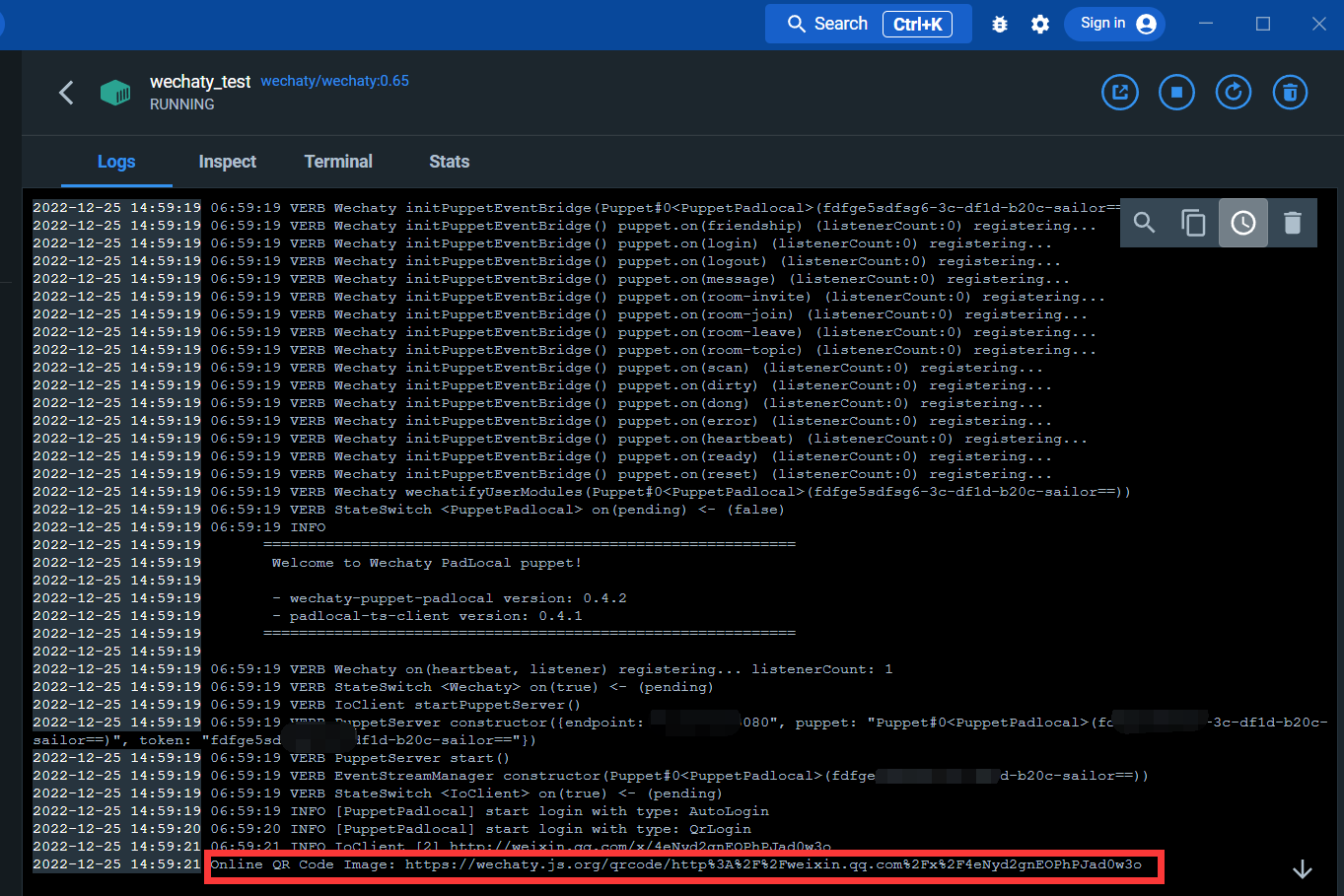Viewport: 1344px width, 896px height.
Task: Go back with the left chevron arrow
Action: click(66, 93)
